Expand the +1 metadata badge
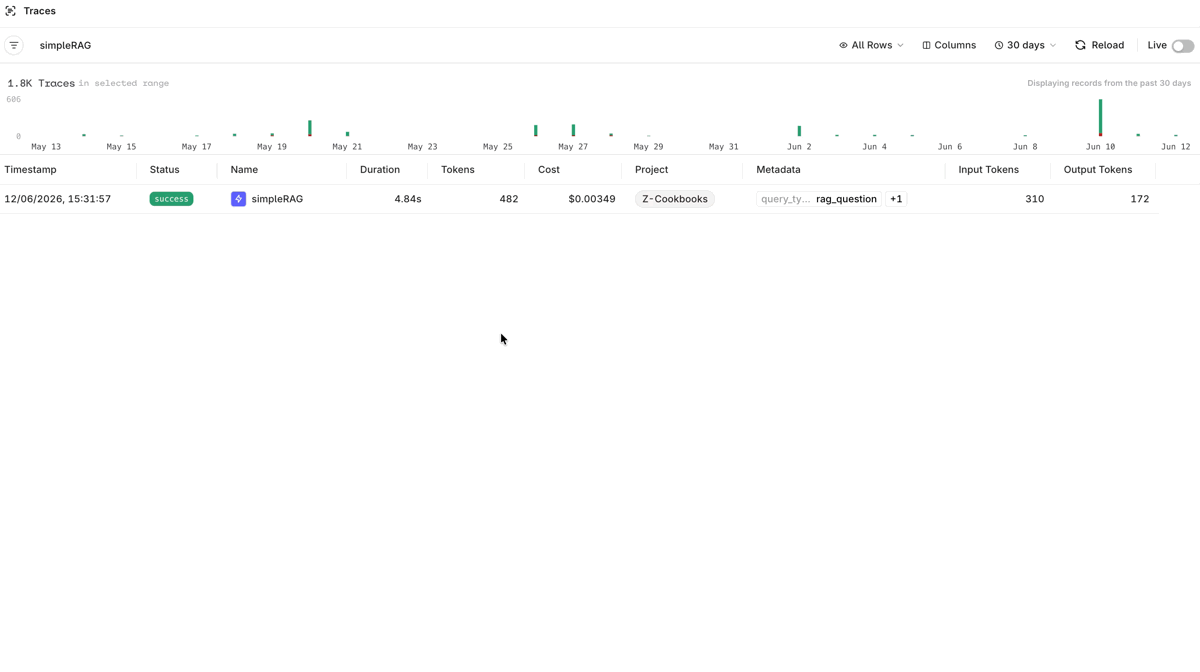1200x672 pixels. (x=896, y=199)
